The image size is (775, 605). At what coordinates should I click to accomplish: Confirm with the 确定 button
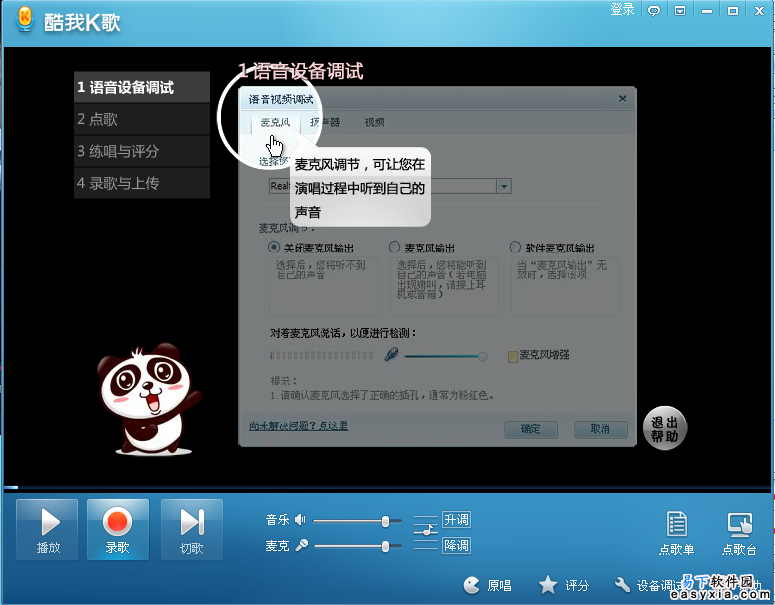[531, 429]
